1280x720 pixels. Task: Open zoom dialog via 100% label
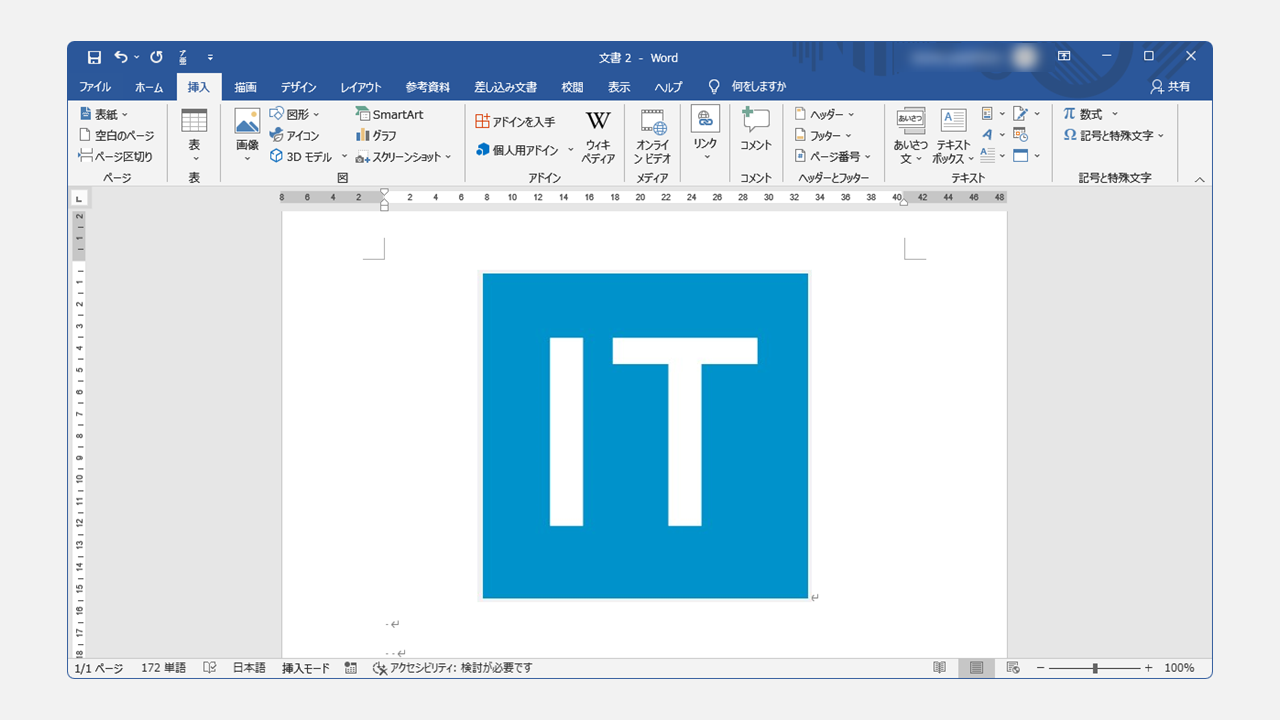[x=1179, y=668]
